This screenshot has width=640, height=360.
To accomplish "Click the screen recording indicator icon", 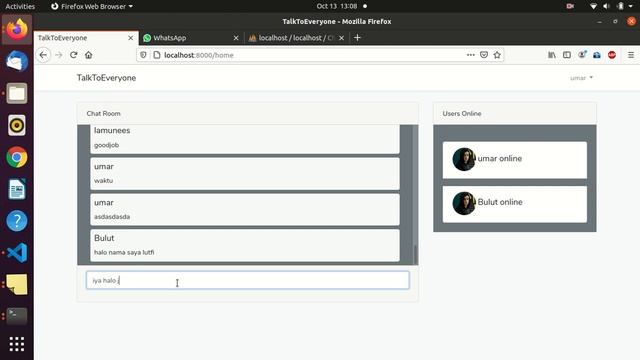I will (570, 6).
